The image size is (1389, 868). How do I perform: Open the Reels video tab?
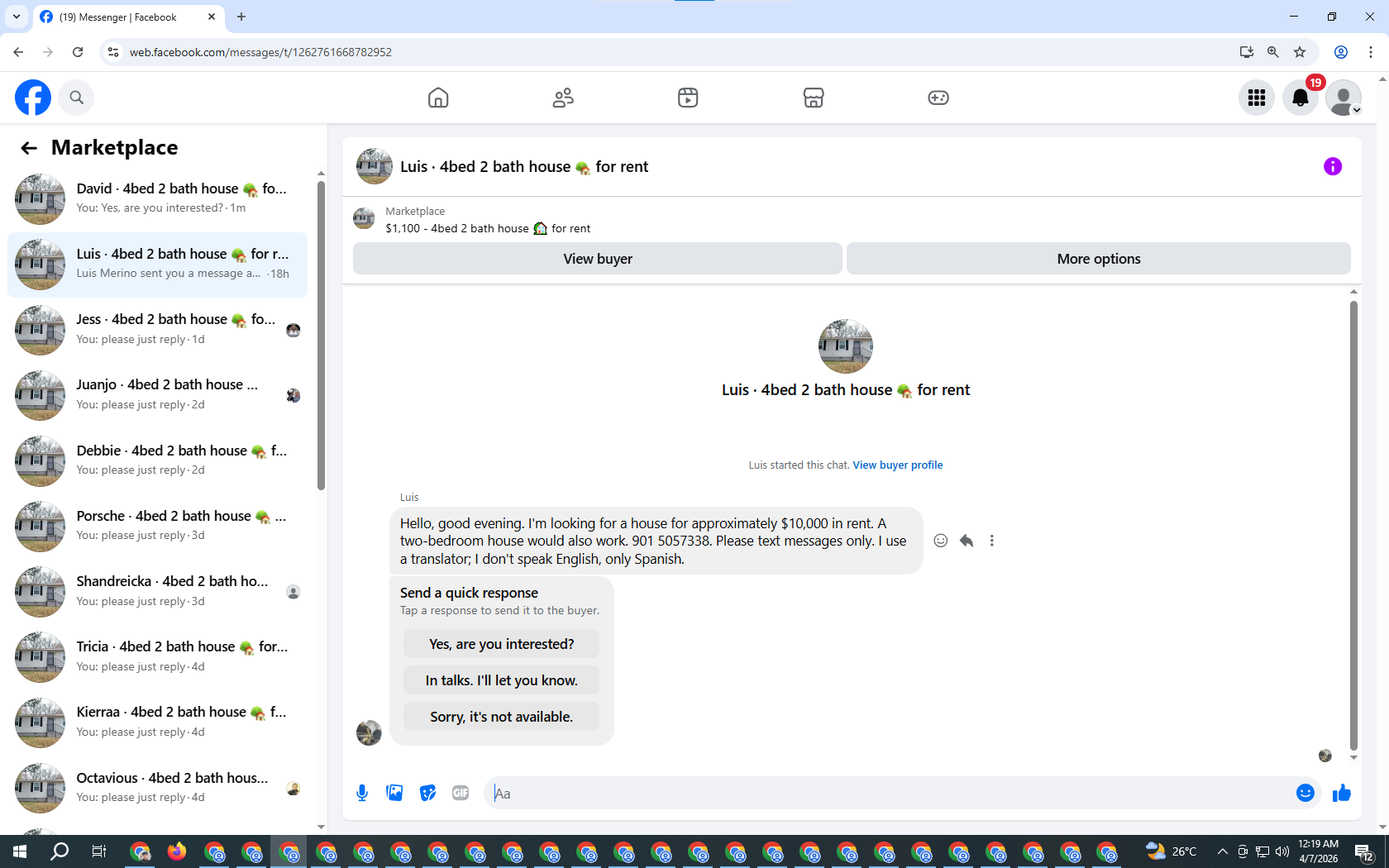pyautogui.click(x=688, y=98)
